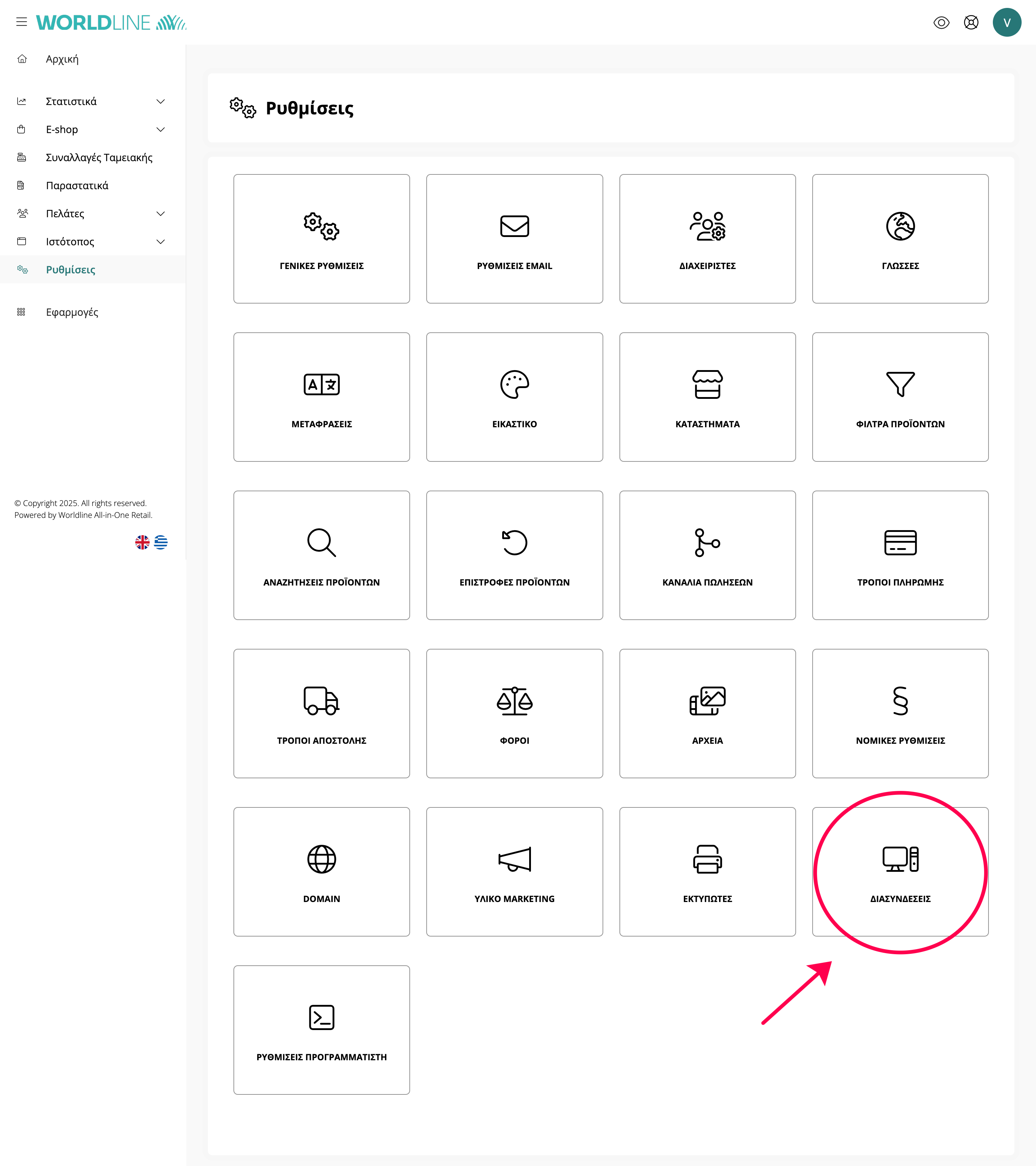Switch language to Greek flag
Screen dimensions: 1036x1166
click(161, 542)
